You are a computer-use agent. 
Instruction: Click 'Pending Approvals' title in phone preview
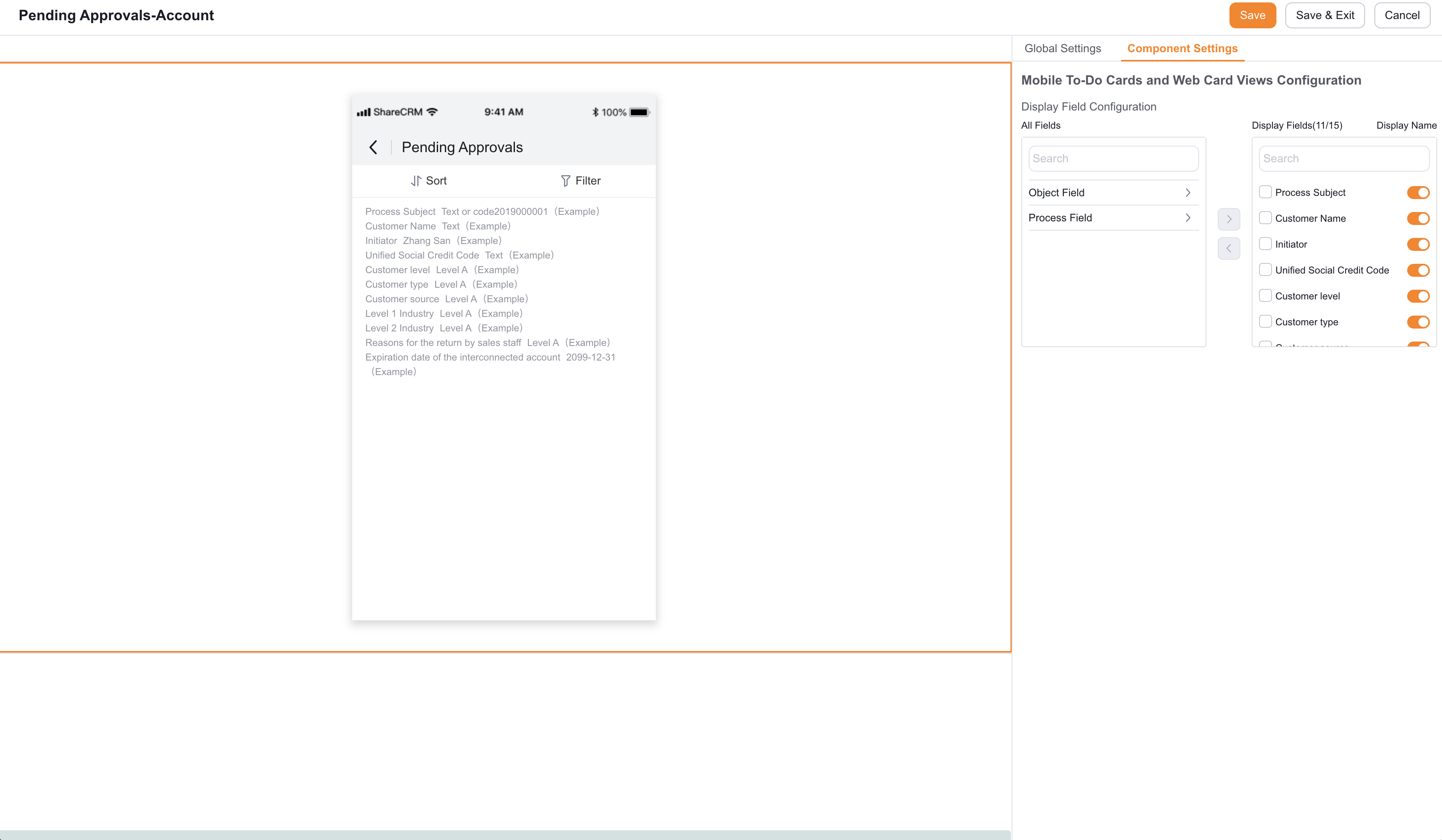click(x=462, y=148)
